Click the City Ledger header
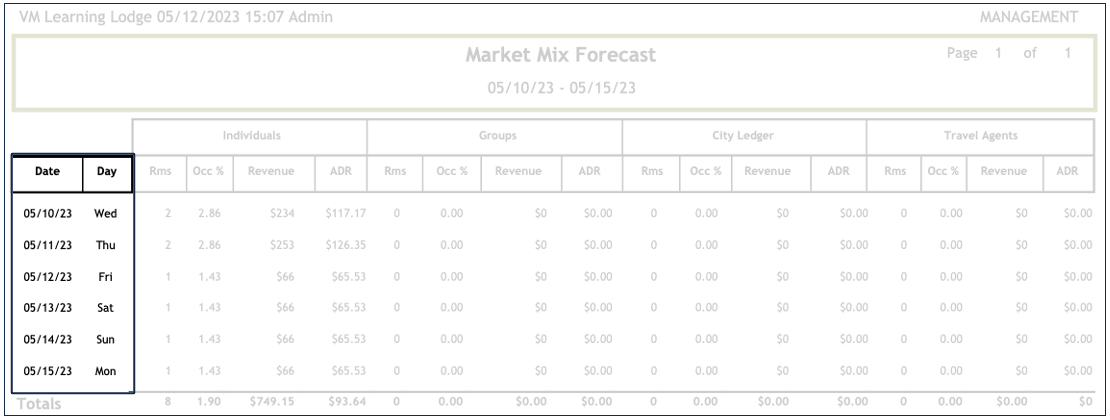This screenshot has height=420, width=1110. (x=744, y=133)
